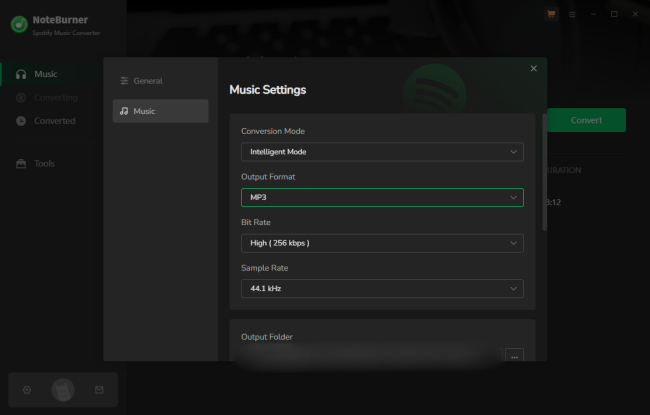Image resolution: width=650 pixels, height=415 pixels.
Task: Click the green Convert button
Action: 586,120
